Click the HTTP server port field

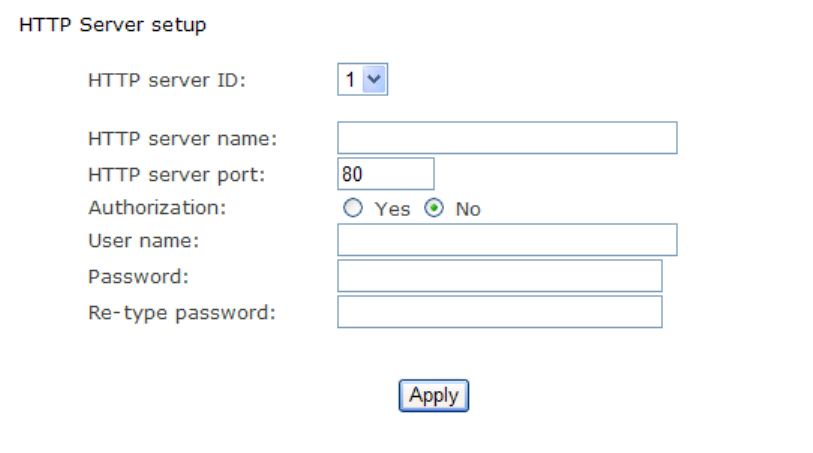[x=386, y=174]
